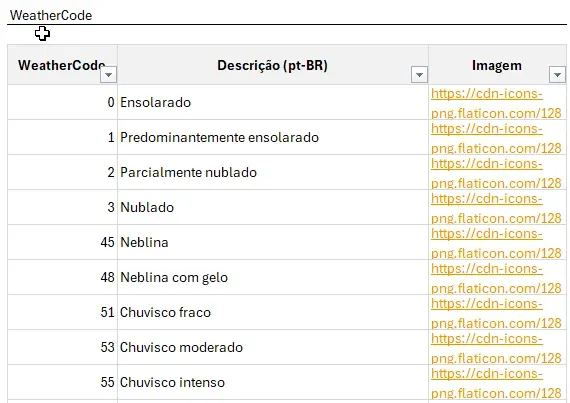Select the weather code cell with value 55
The image size is (570, 403).
63,382
